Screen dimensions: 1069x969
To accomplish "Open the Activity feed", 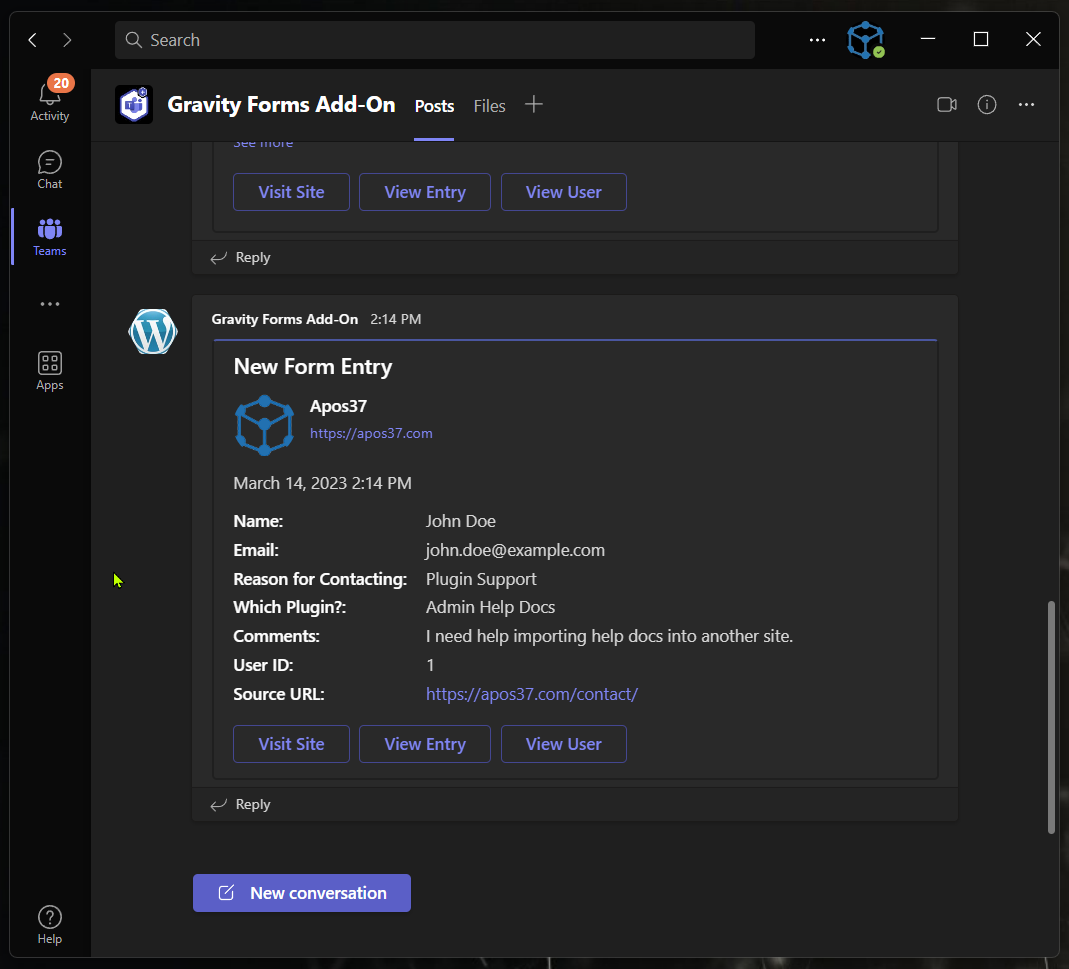I will (x=49, y=97).
